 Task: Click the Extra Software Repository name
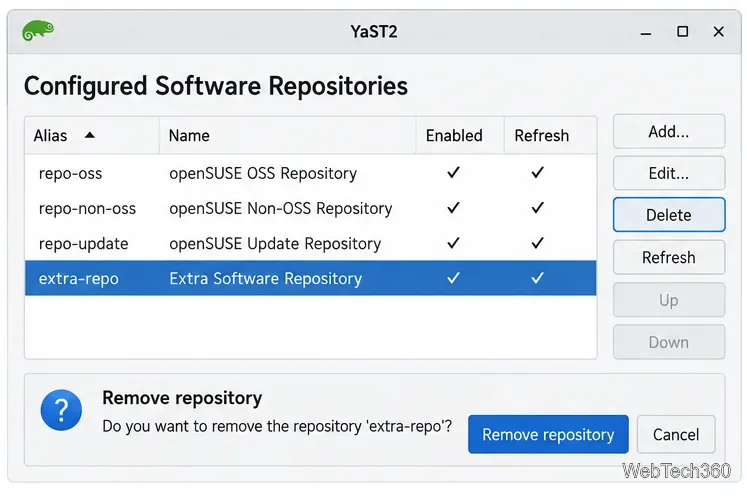tap(265, 279)
